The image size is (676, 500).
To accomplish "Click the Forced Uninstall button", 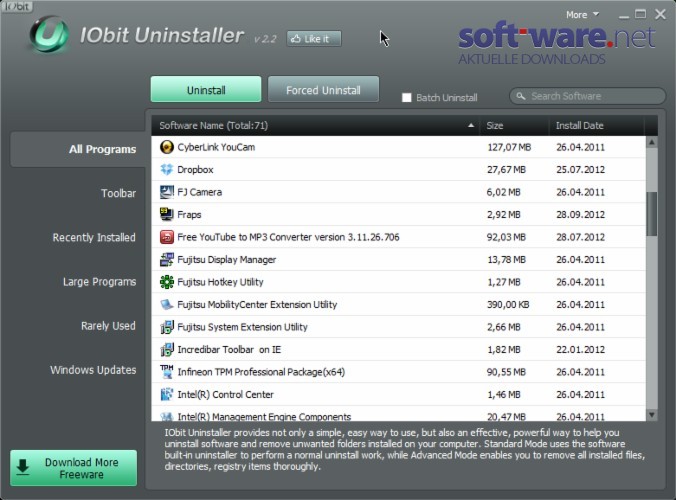I will click(x=323, y=90).
